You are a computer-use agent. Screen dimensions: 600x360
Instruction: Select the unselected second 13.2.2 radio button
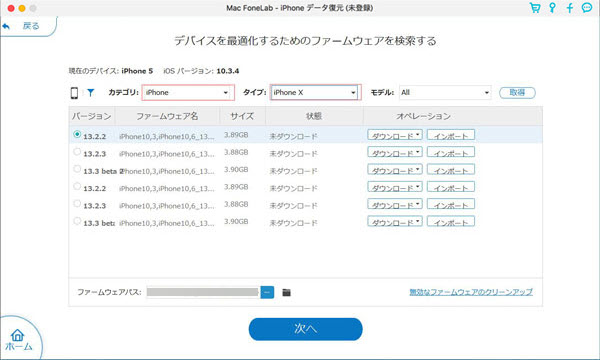pyautogui.click(x=77, y=186)
